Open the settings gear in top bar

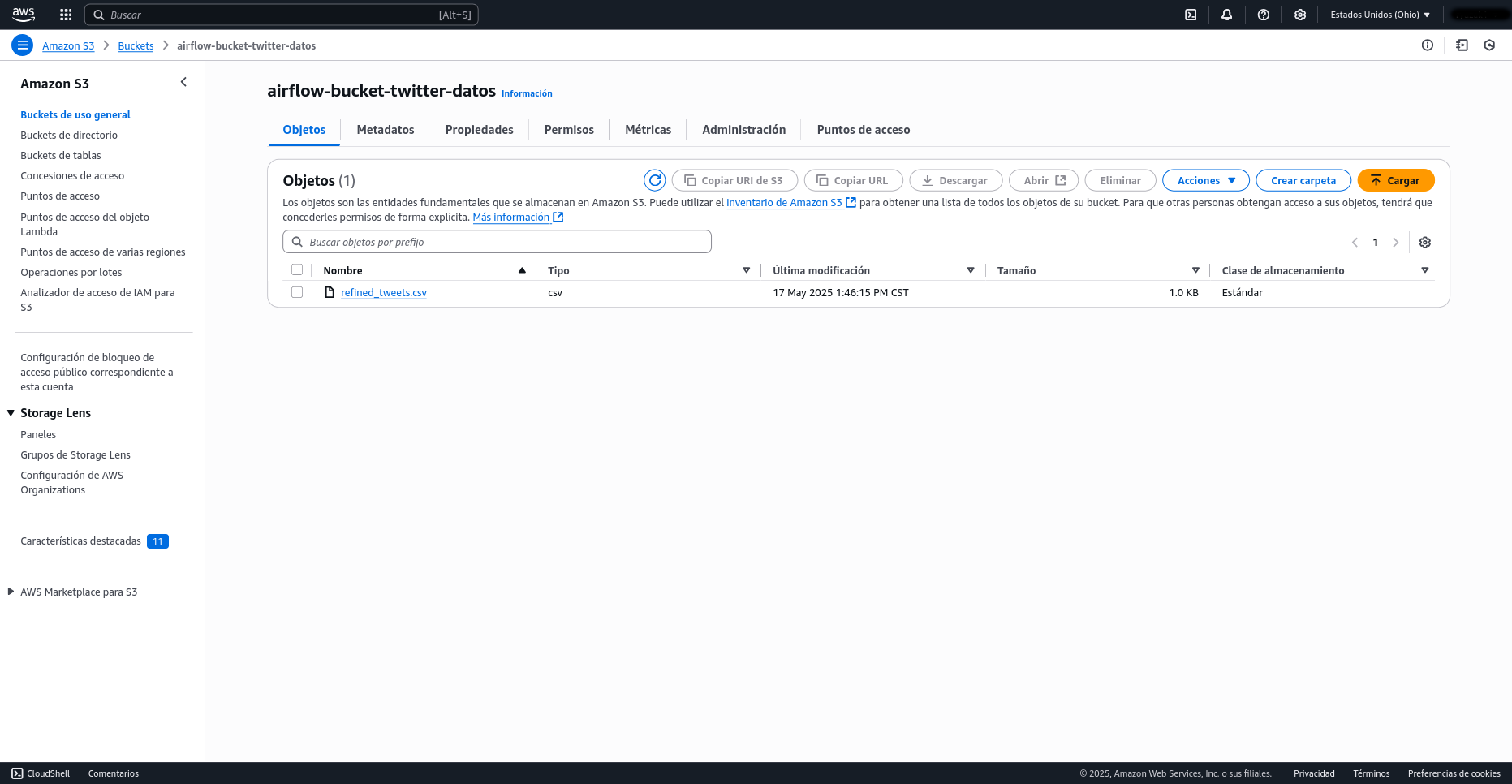point(1299,15)
